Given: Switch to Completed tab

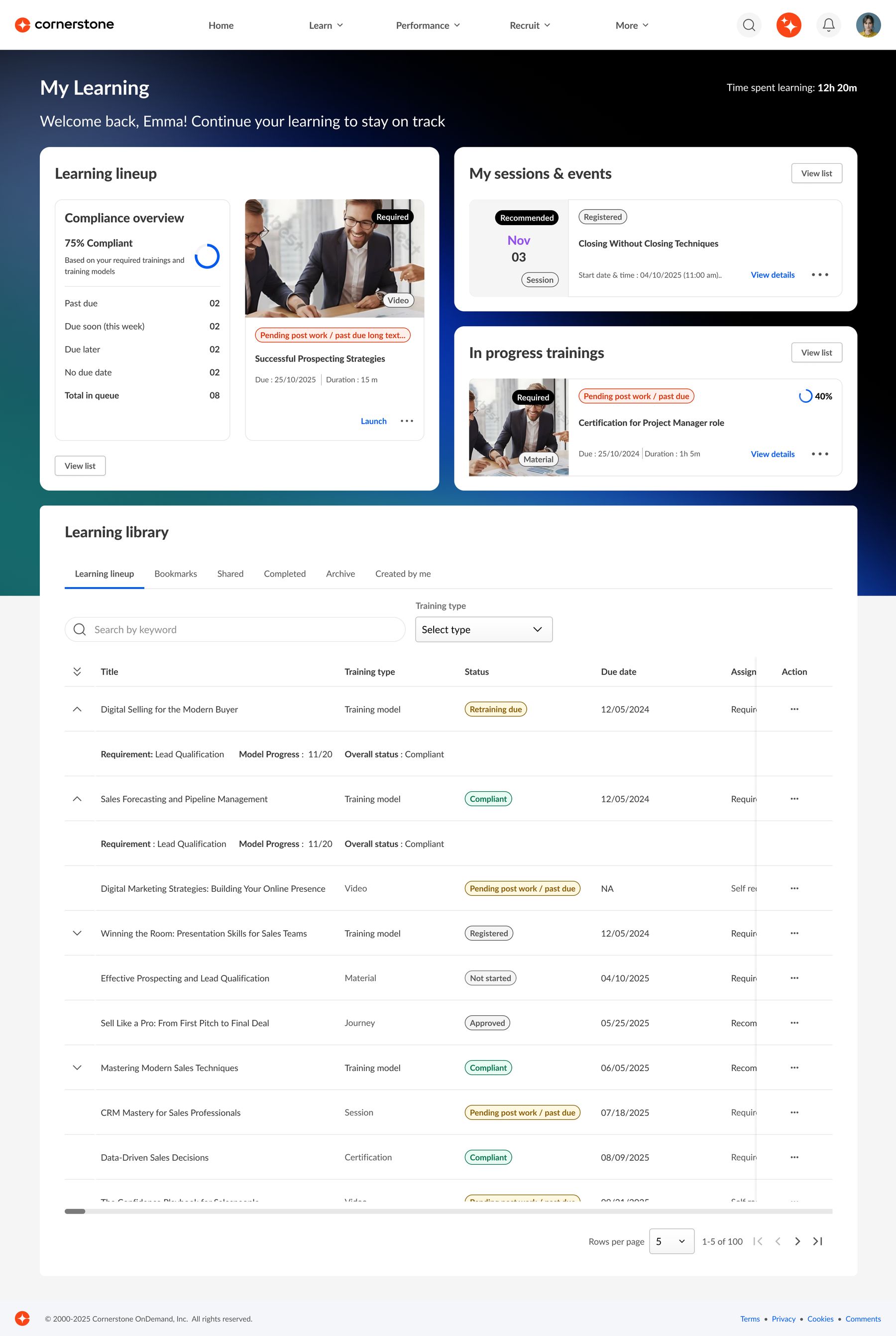Looking at the screenshot, I should 285,573.
